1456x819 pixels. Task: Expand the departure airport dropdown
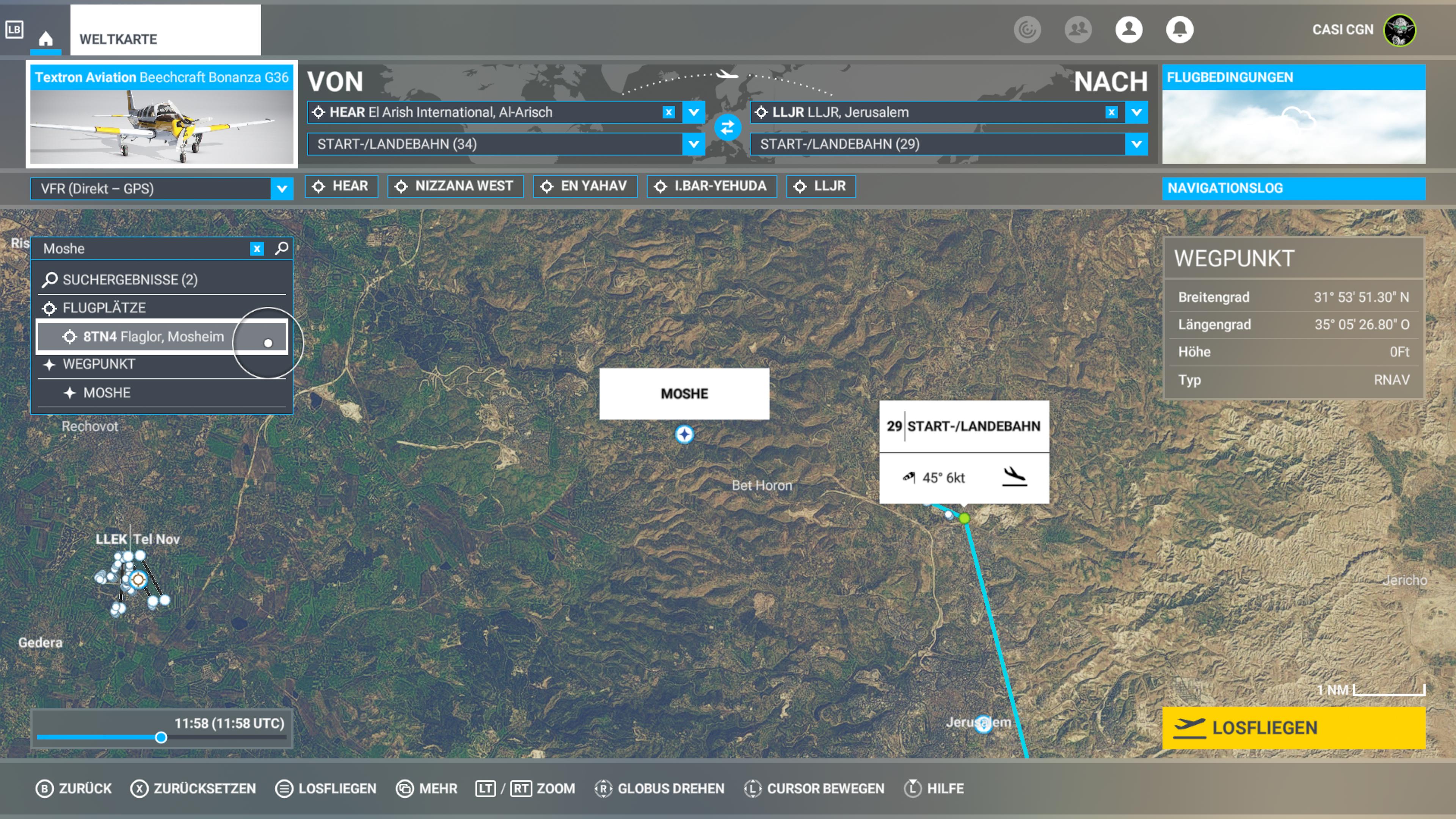click(x=693, y=112)
